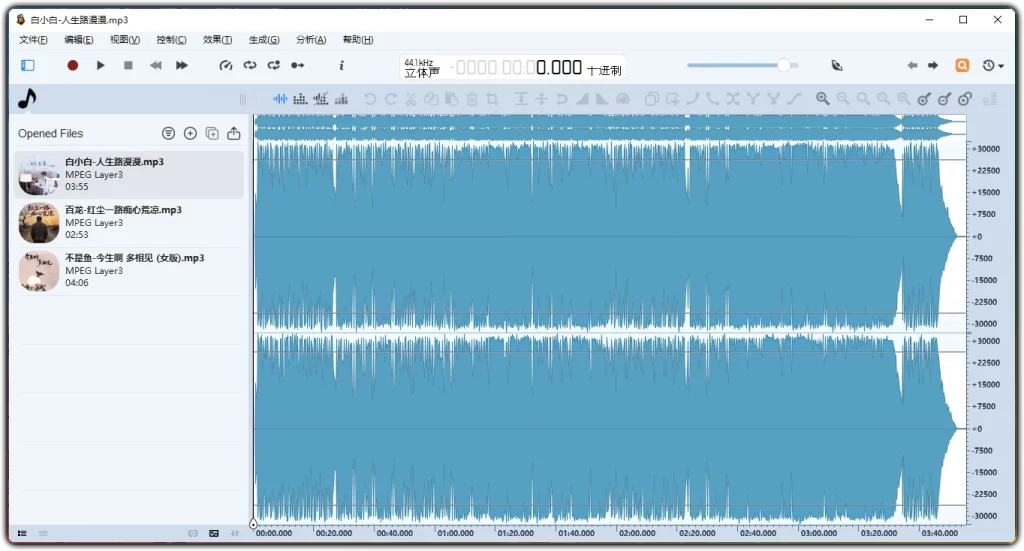Click the orange search icon
The width and height of the screenshot is (1024, 551).
[x=962, y=65]
